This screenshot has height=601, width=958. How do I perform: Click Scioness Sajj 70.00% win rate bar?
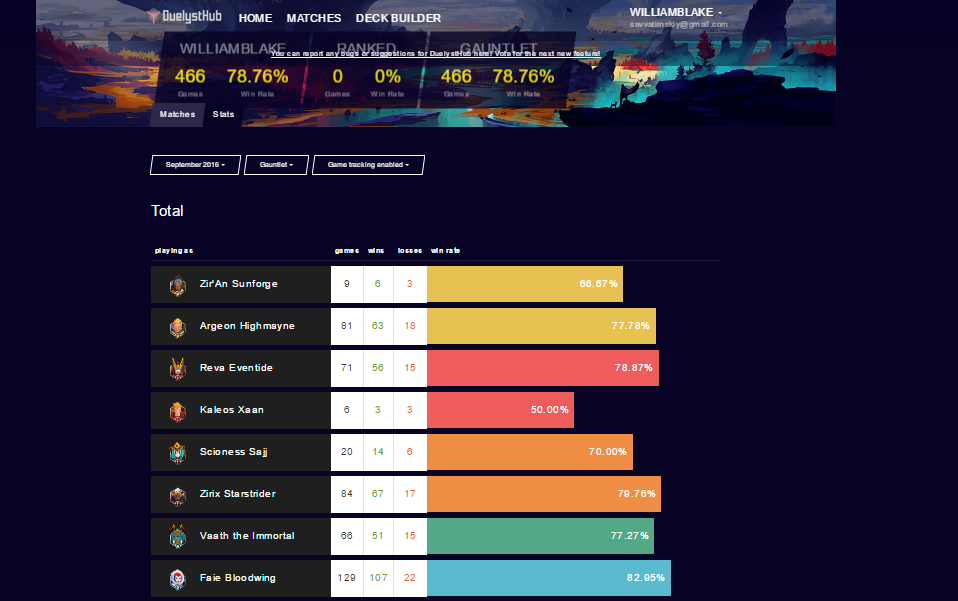click(530, 452)
